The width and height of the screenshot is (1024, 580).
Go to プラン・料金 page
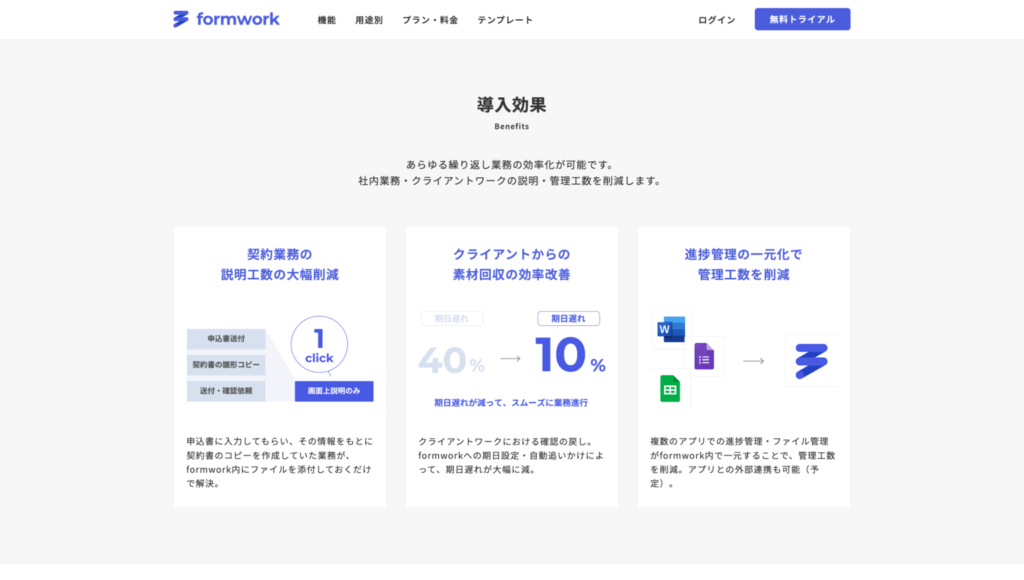point(430,20)
